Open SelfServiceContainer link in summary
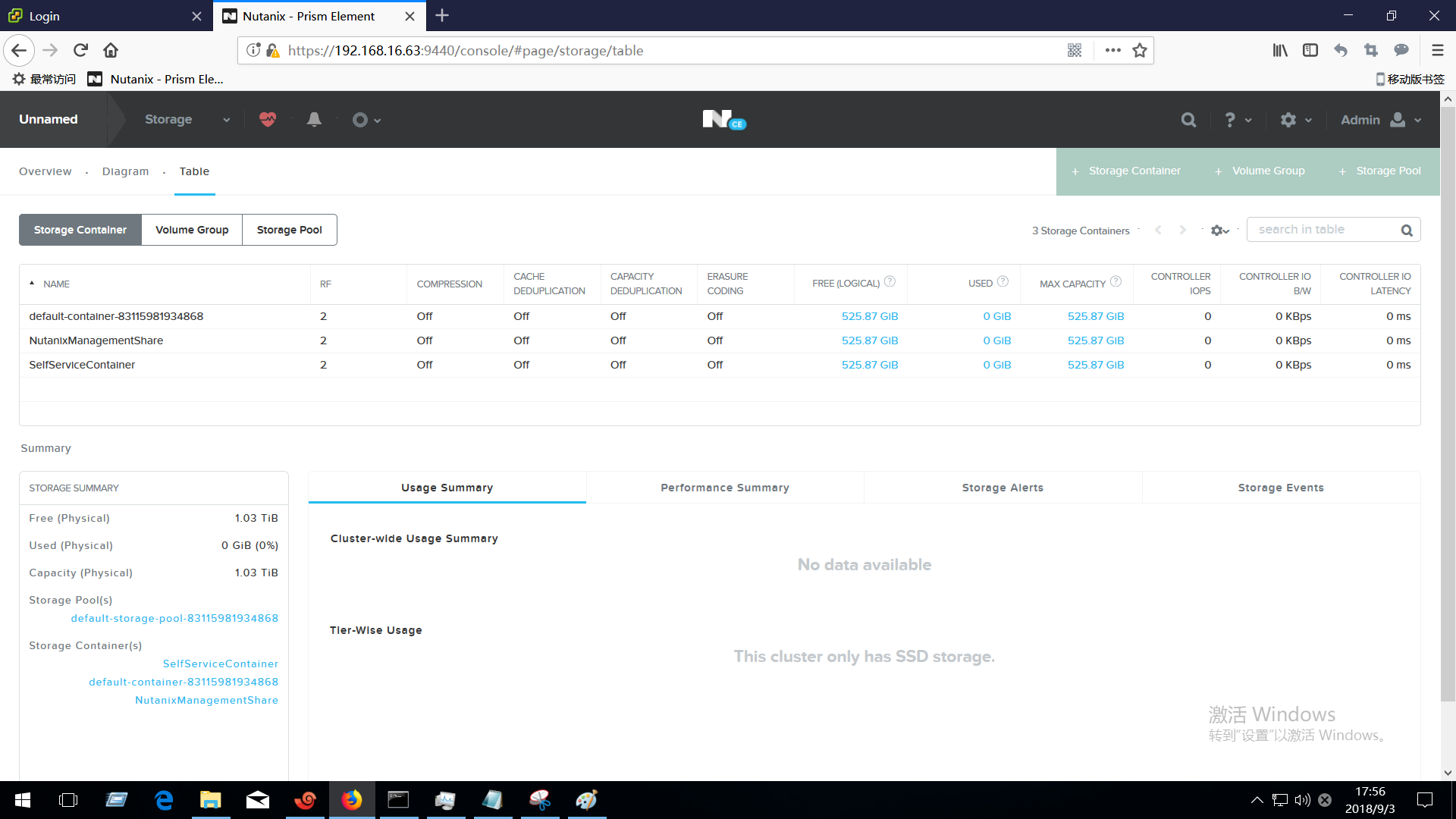This screenshot has width=1456, height=819. pyautogui.click(x=221, y=664)
